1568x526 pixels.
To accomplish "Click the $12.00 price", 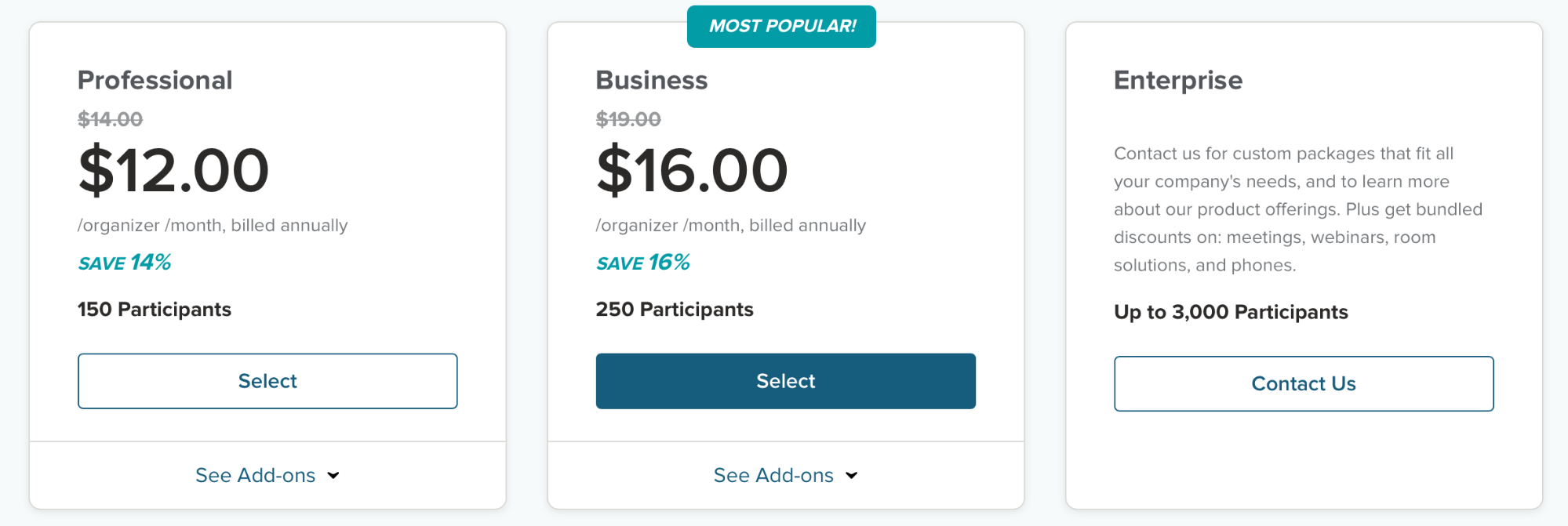I will coord(174,170).
